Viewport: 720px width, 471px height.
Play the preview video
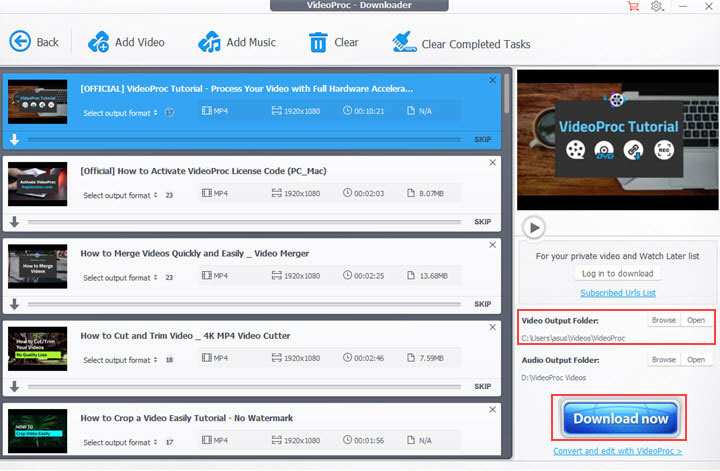(x=534, y=227)
